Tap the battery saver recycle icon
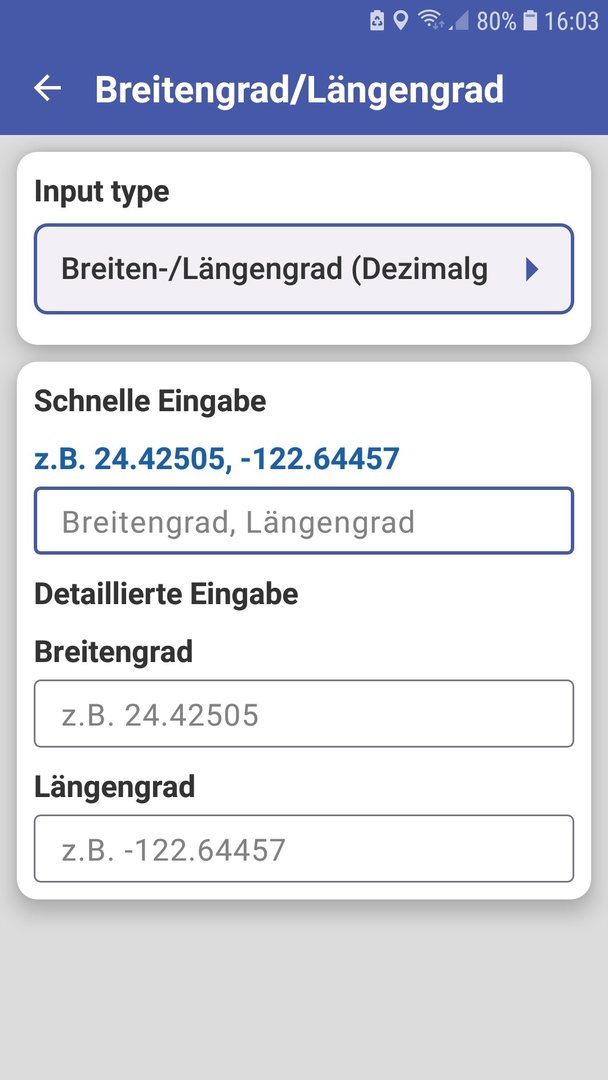The width and height of the screenshot is (608, 1080). pyautogui.click(x=377, y=21)
